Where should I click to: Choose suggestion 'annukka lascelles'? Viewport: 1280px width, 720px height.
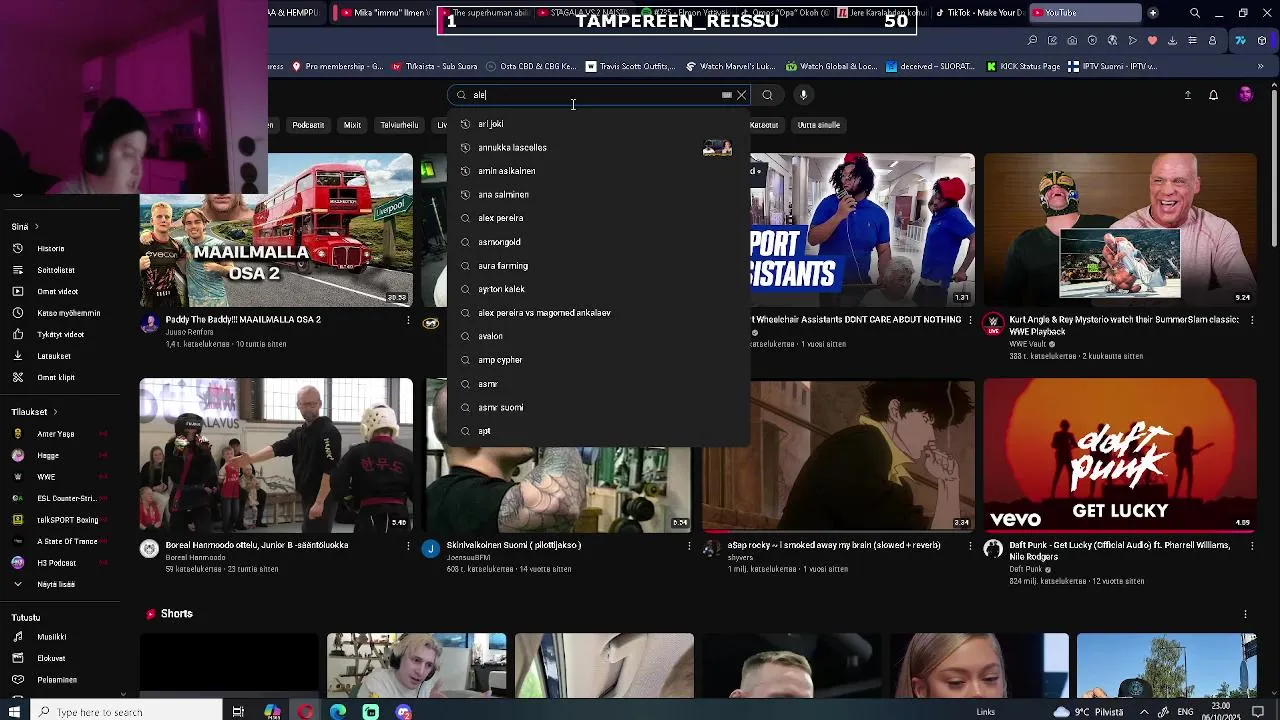pyautogui.click(x=598, y=148)
